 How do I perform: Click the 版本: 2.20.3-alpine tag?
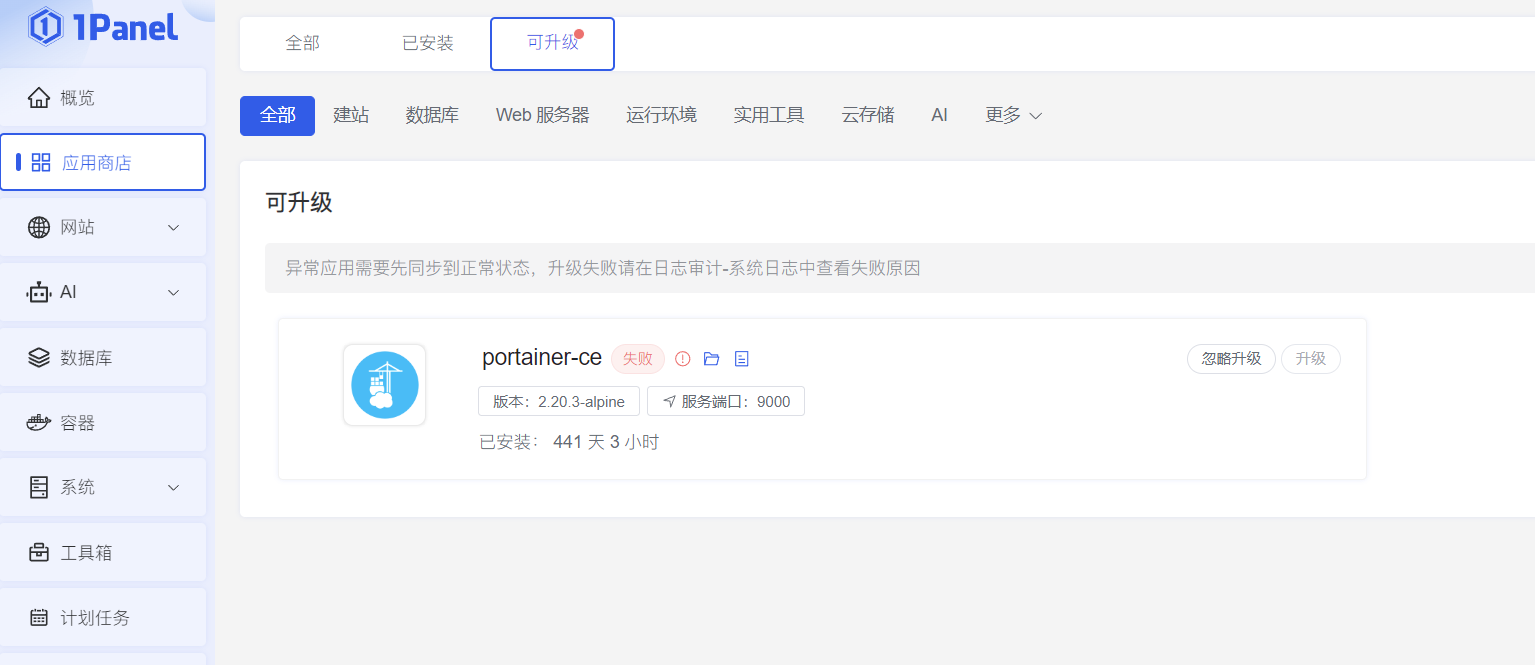tap(559, 401)
